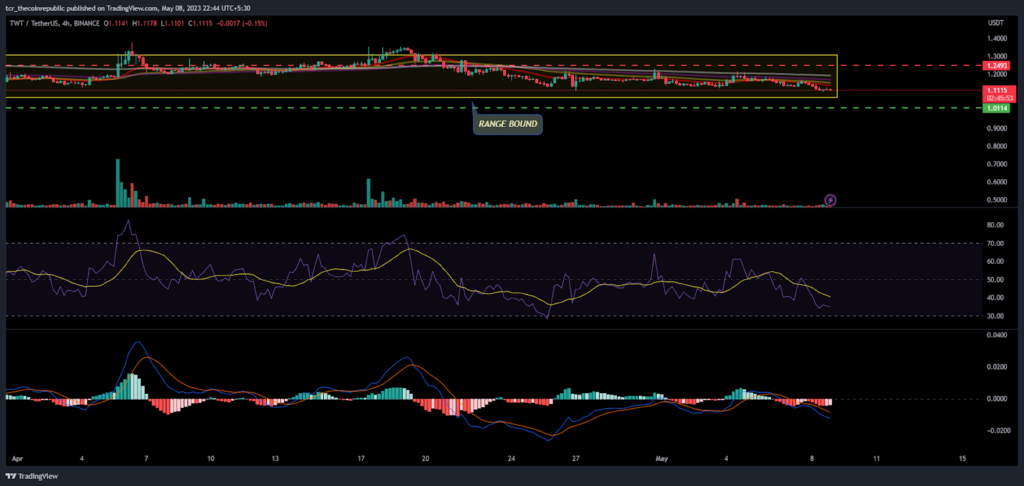Click the 70.00 RSI axis label
Image resolution: width=1024 pixels, height=486 pixels.
point(995,243)
